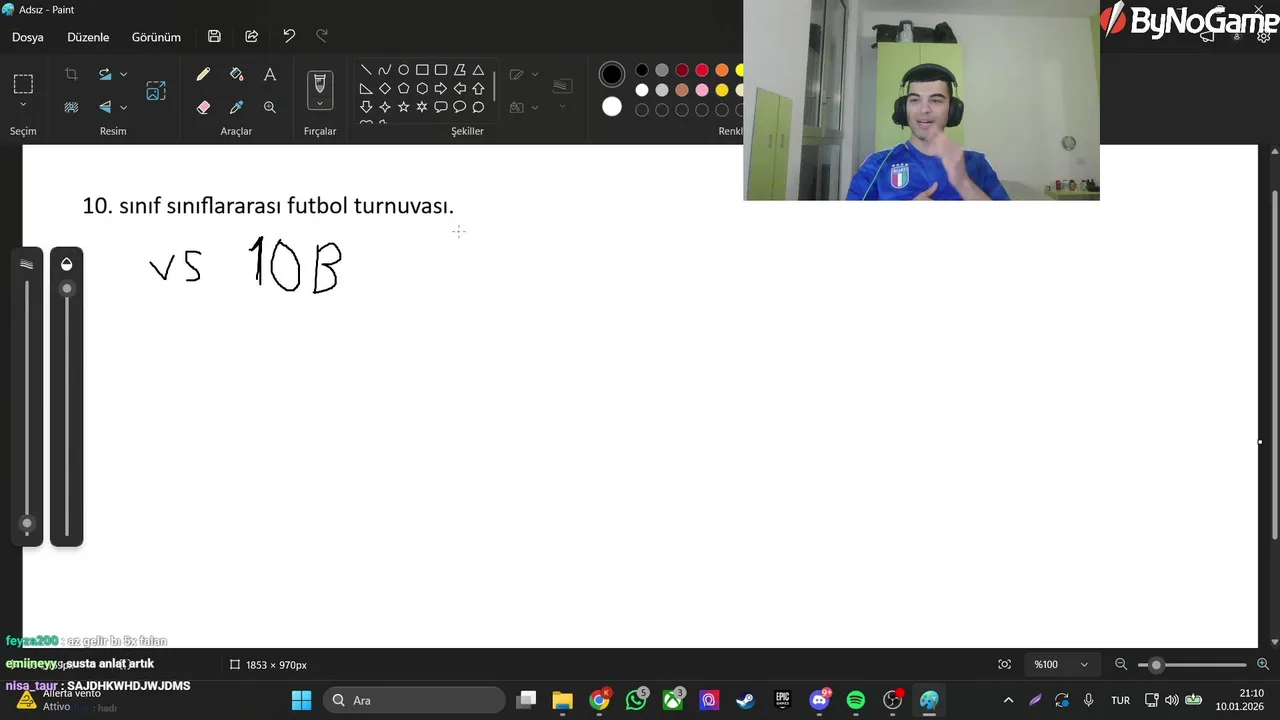Click the brush size slider handle
The height and width of the screenshot is (720, 1280).
pyautogui.click(x=27, y=523)
